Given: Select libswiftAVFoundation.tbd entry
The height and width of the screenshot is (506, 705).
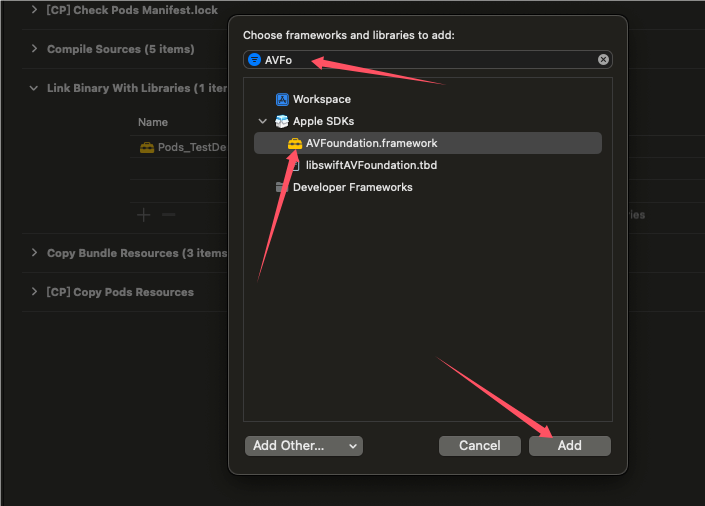Looking at the screenshot, I should pos(428,165).
